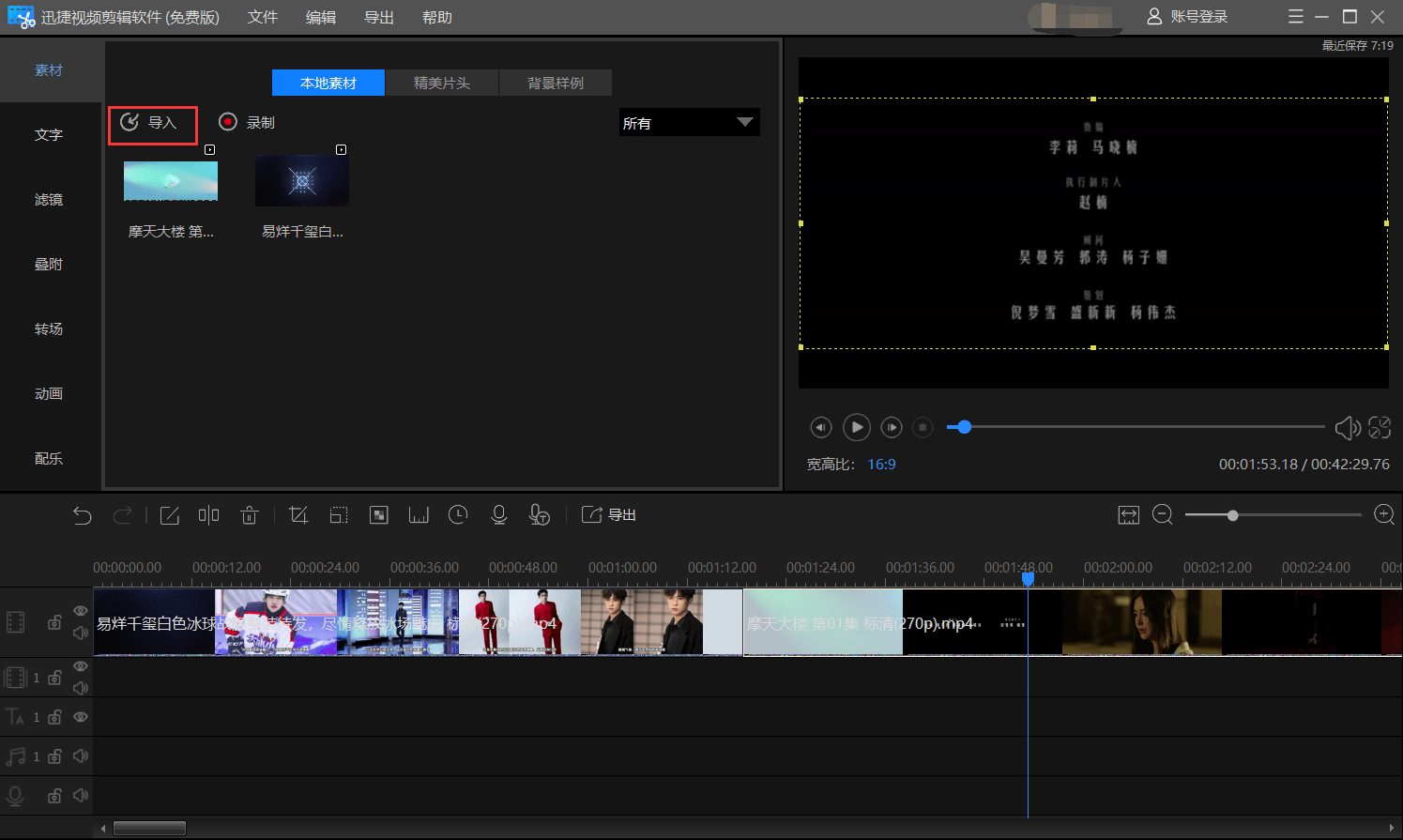Undo the last edit
Screen dimensions: 1403x840
coord(83,515)
